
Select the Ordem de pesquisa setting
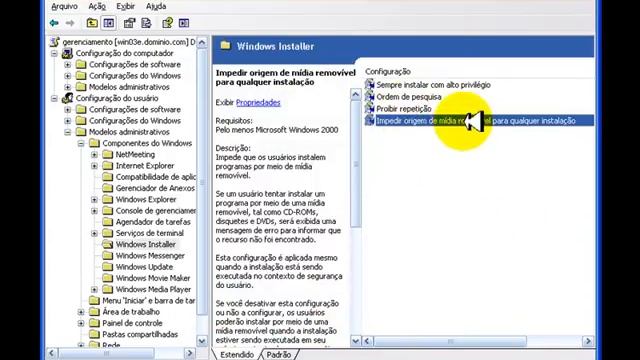(409, 97)
